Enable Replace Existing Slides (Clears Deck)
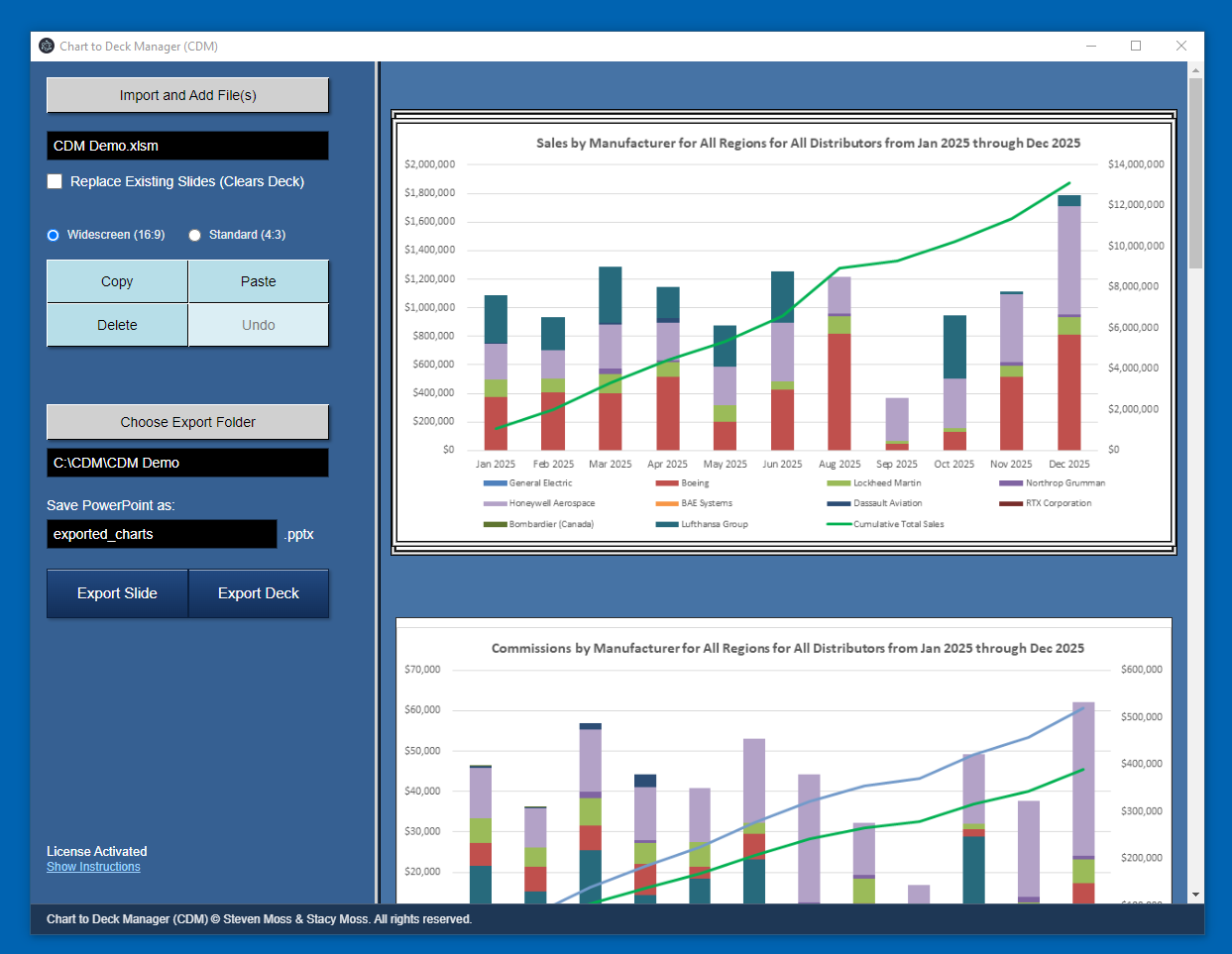 tap(55, 181)
